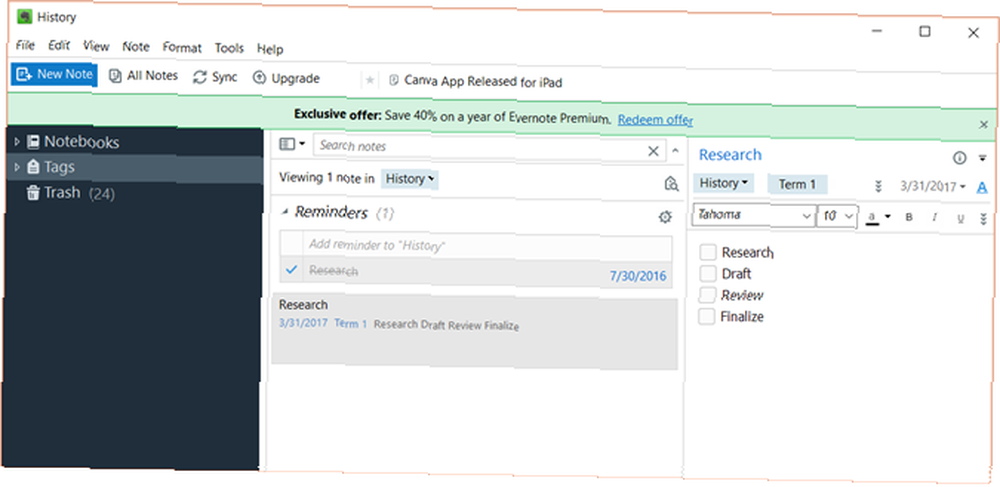Screen dimensions: 1000x487
Task: Click the Research note title
Action: [730, 155]
